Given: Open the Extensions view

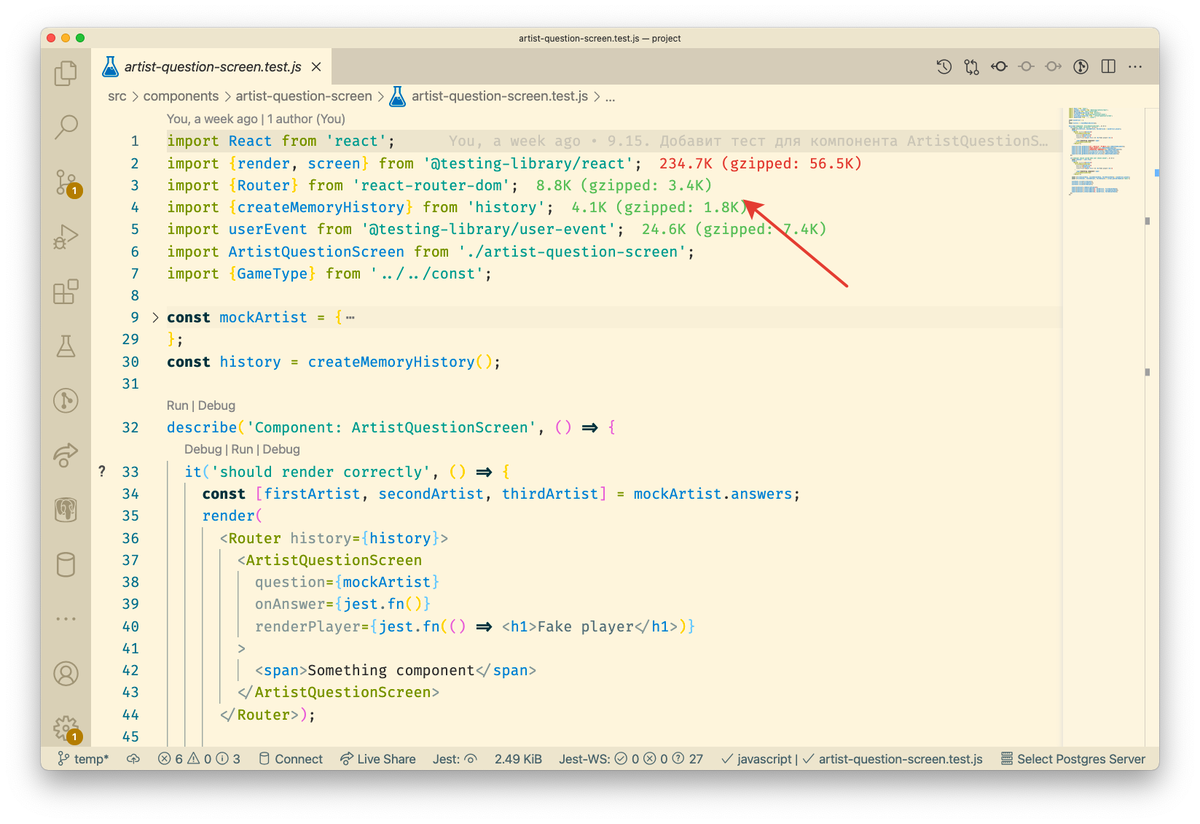Looking at the screenshot, I should [x=66, y=291].
